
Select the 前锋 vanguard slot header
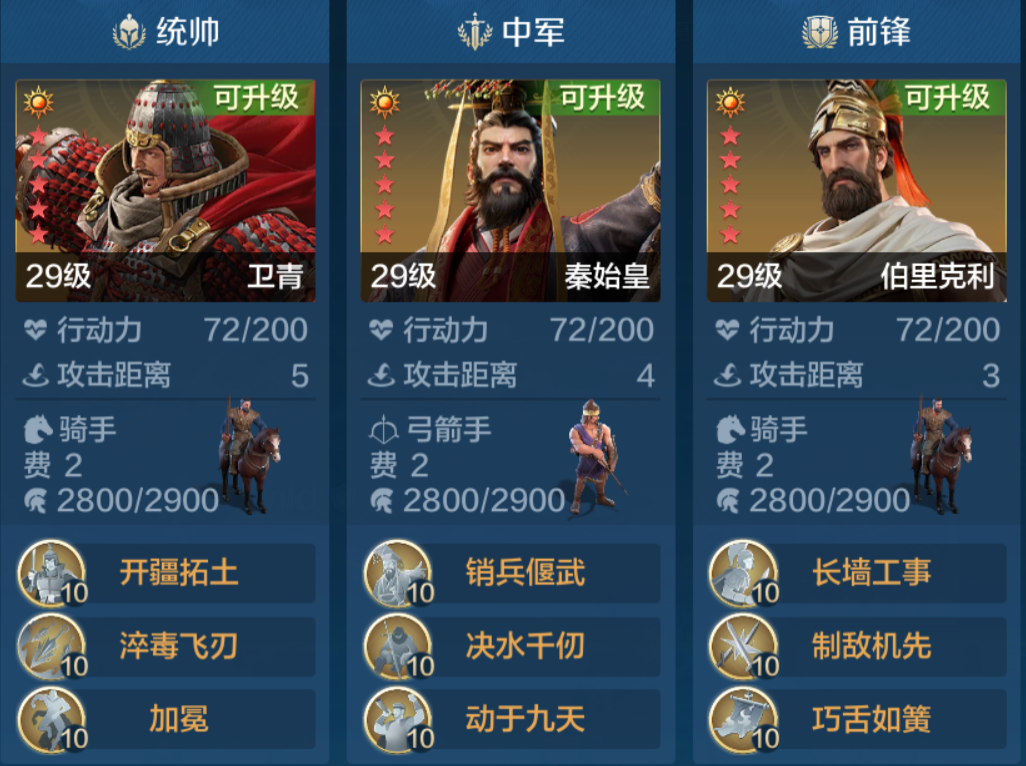(x=857, y=31)
